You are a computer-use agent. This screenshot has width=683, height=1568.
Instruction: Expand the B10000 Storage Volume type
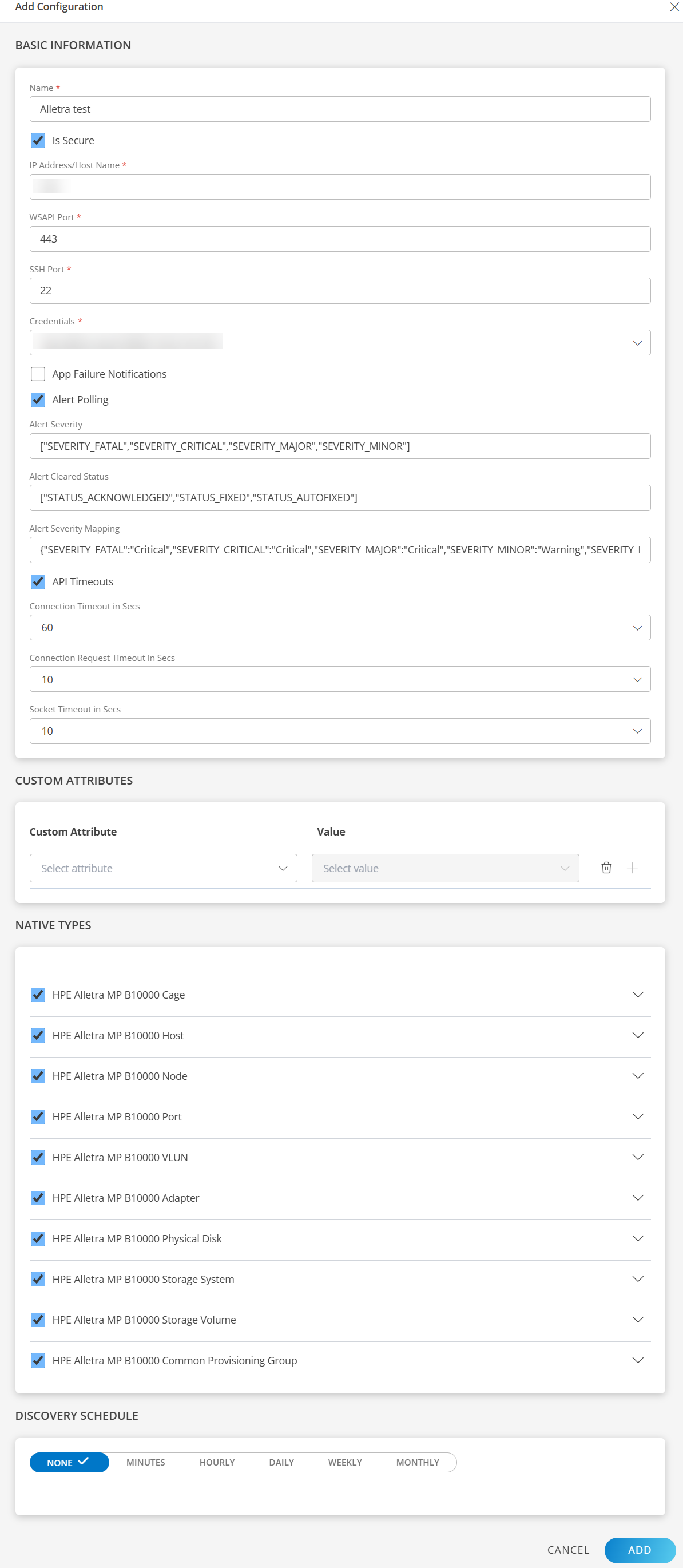[x=637, y=1320]
